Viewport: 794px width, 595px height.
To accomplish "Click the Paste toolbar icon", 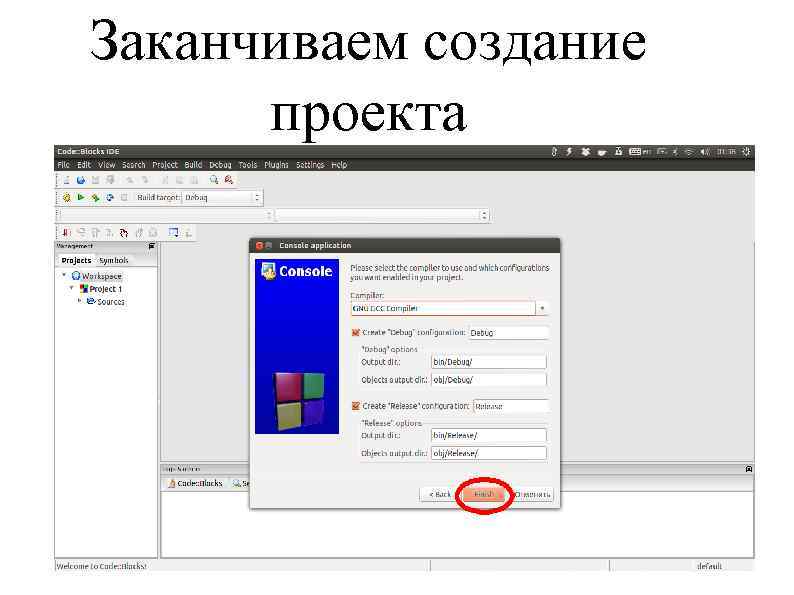I will (194, 180).
